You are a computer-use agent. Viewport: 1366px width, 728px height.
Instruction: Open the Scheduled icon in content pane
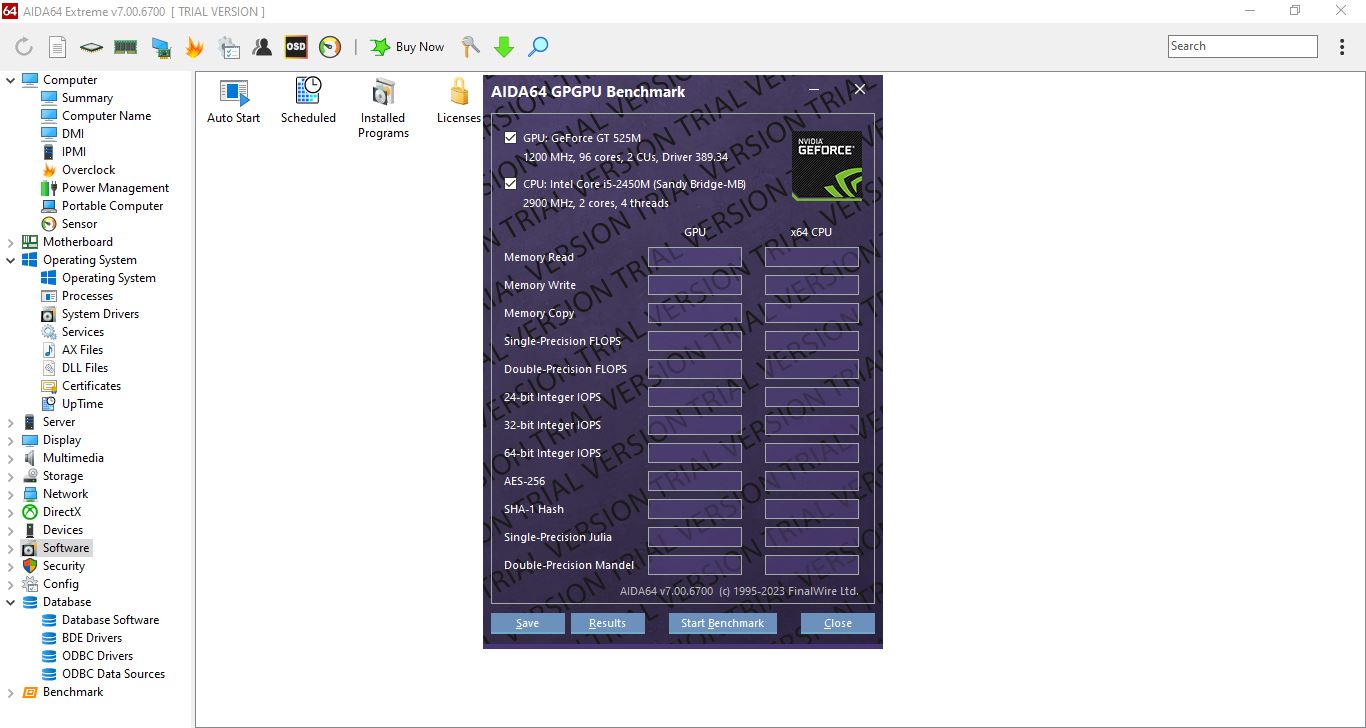[x=308, y=101]
